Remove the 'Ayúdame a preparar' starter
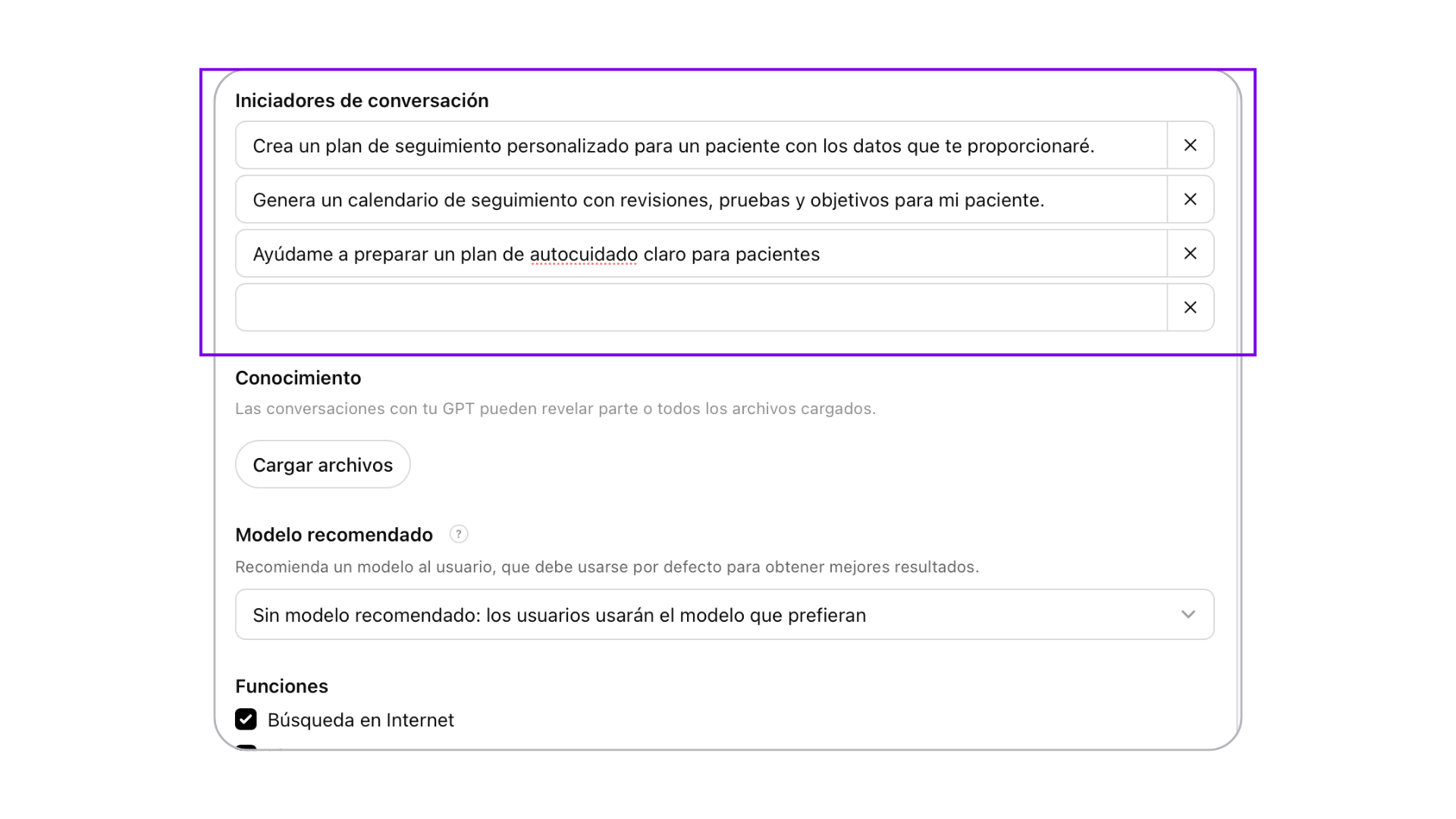Viewport: 1456px width, 819px height. coord(1190,253)
